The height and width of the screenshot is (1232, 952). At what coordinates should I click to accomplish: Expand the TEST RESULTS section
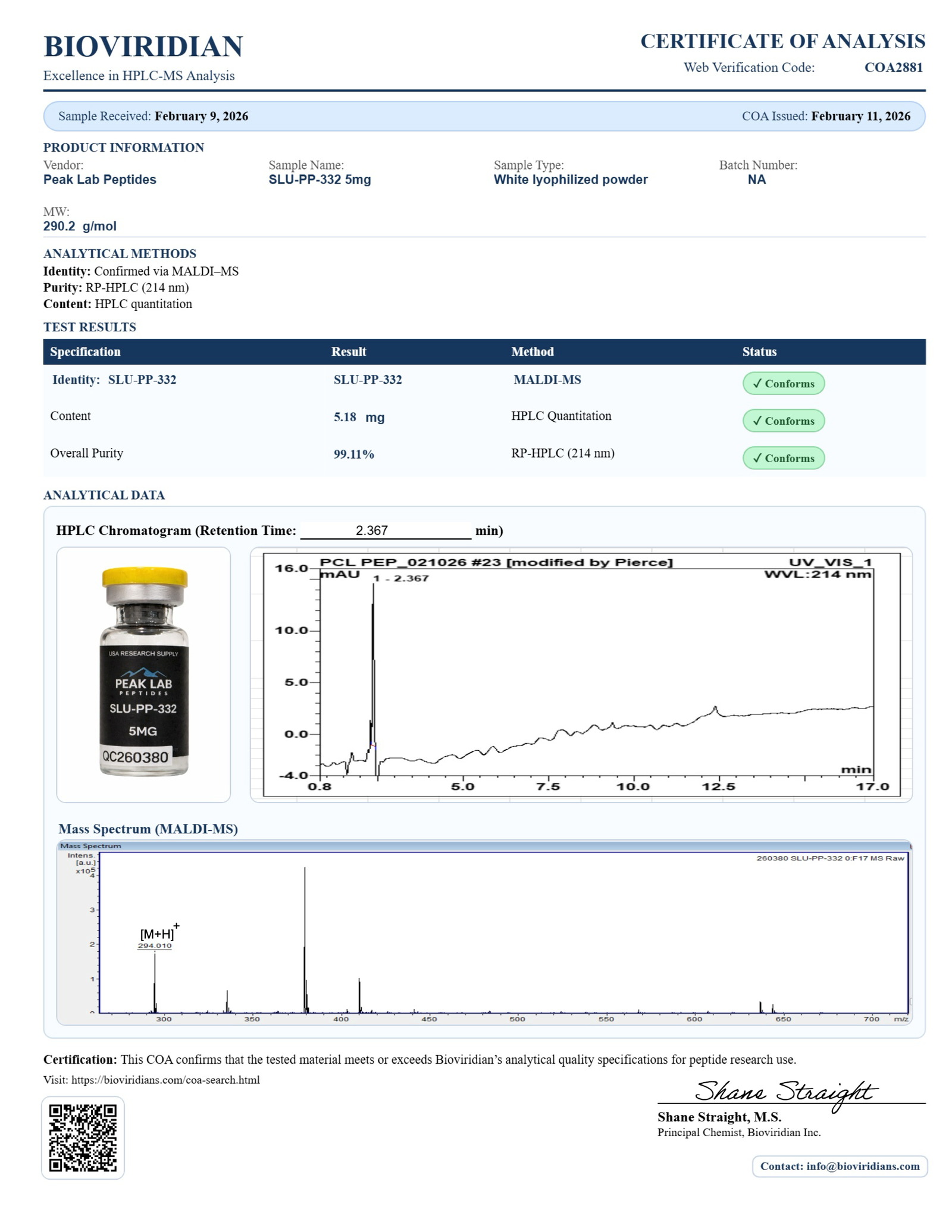point(89,327)
